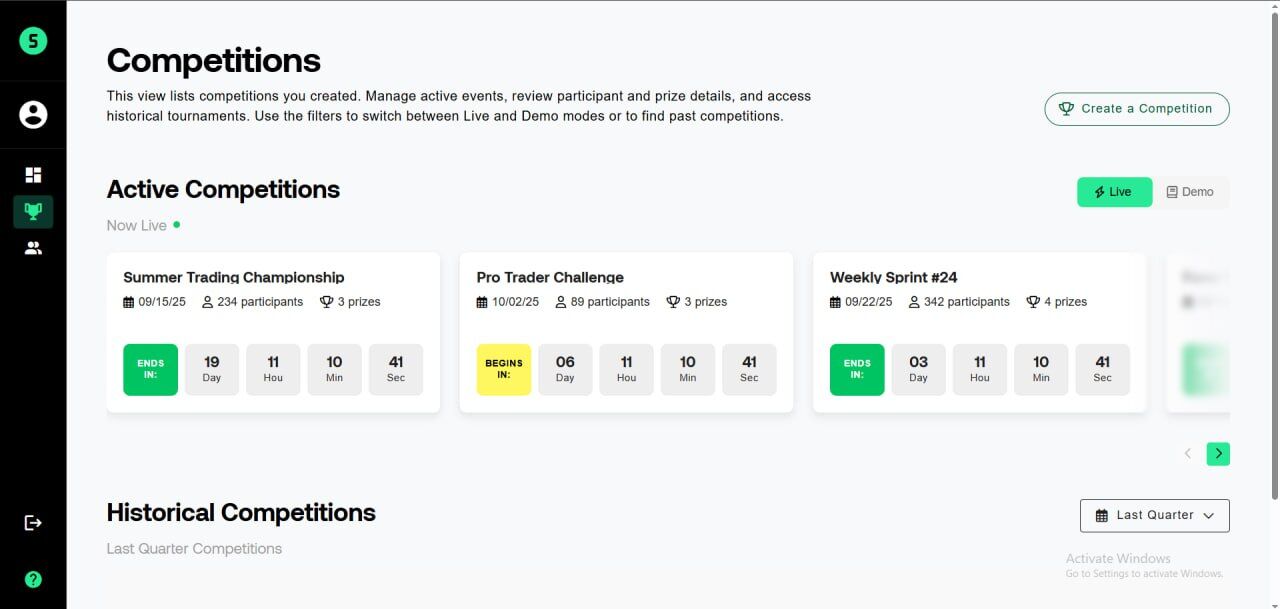Click the Create a Competition button
This screenshot has height=609, width=1280.
pyautogui.click(x=1136, y=109)
